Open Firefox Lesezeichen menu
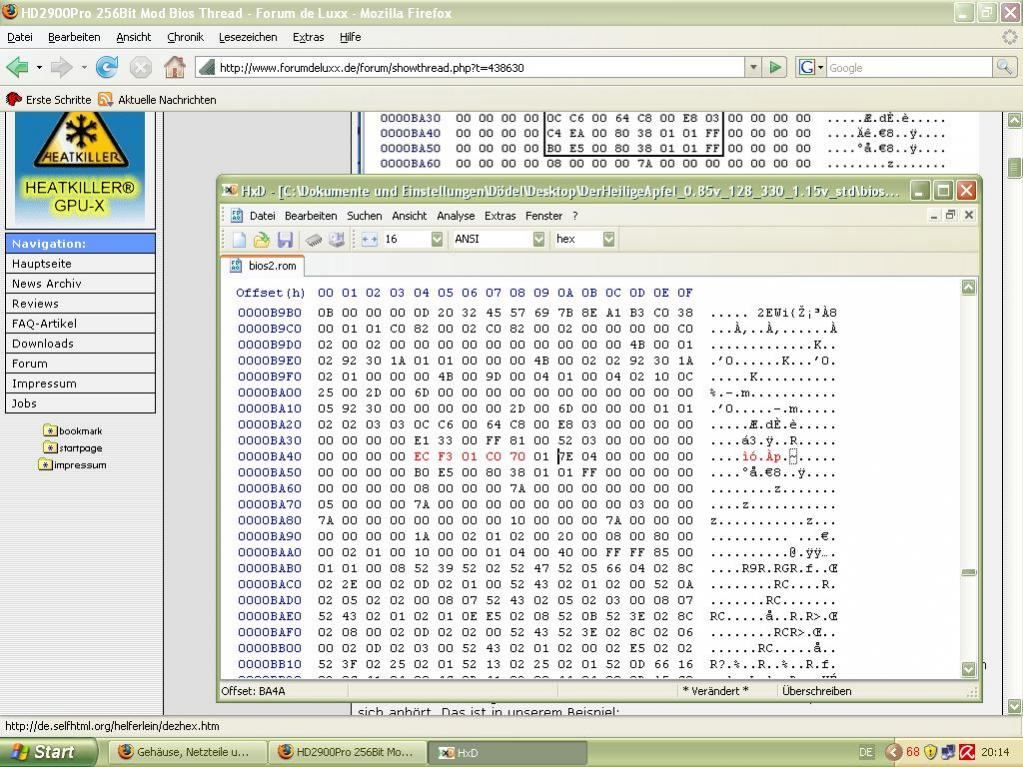 click(248, 37)
